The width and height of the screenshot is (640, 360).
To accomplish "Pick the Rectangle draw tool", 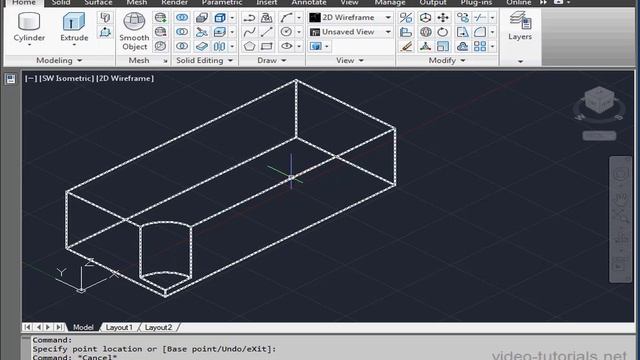I will [267, 46].
